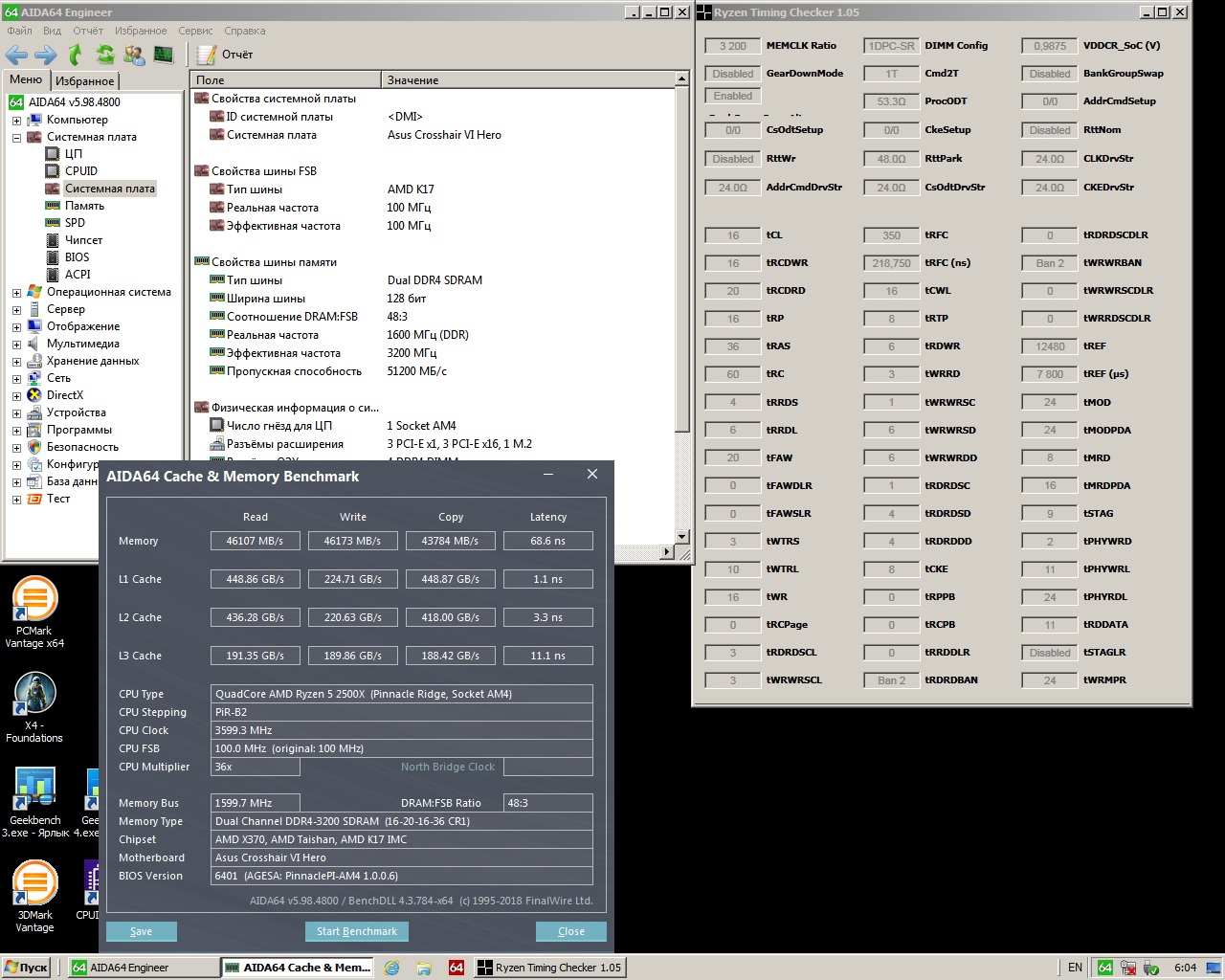This screenshot has width=1225, height=980.
Task: Open the Отчёт report notepad toolbar button
Action: click(225, 55)
